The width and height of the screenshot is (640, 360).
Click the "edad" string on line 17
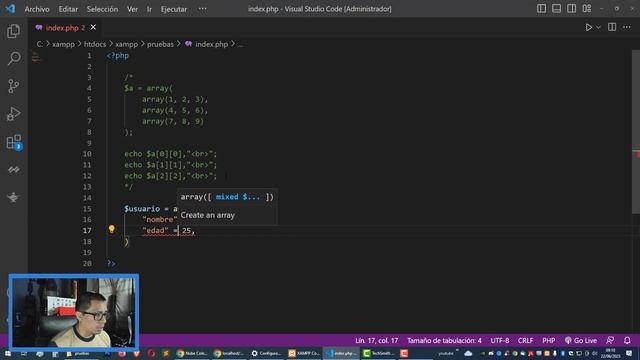click(156, 231)
